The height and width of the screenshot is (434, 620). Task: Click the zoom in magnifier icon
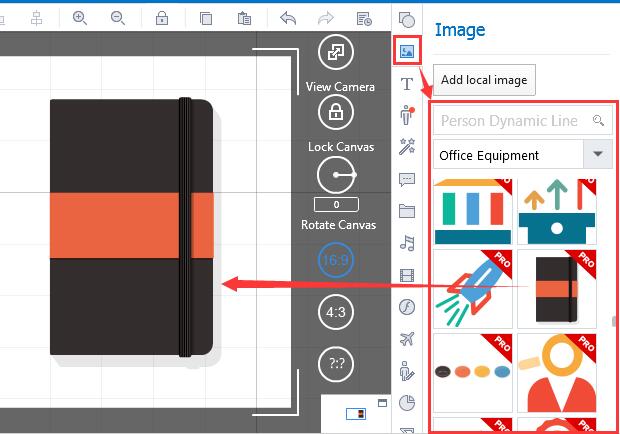[80, 18]
